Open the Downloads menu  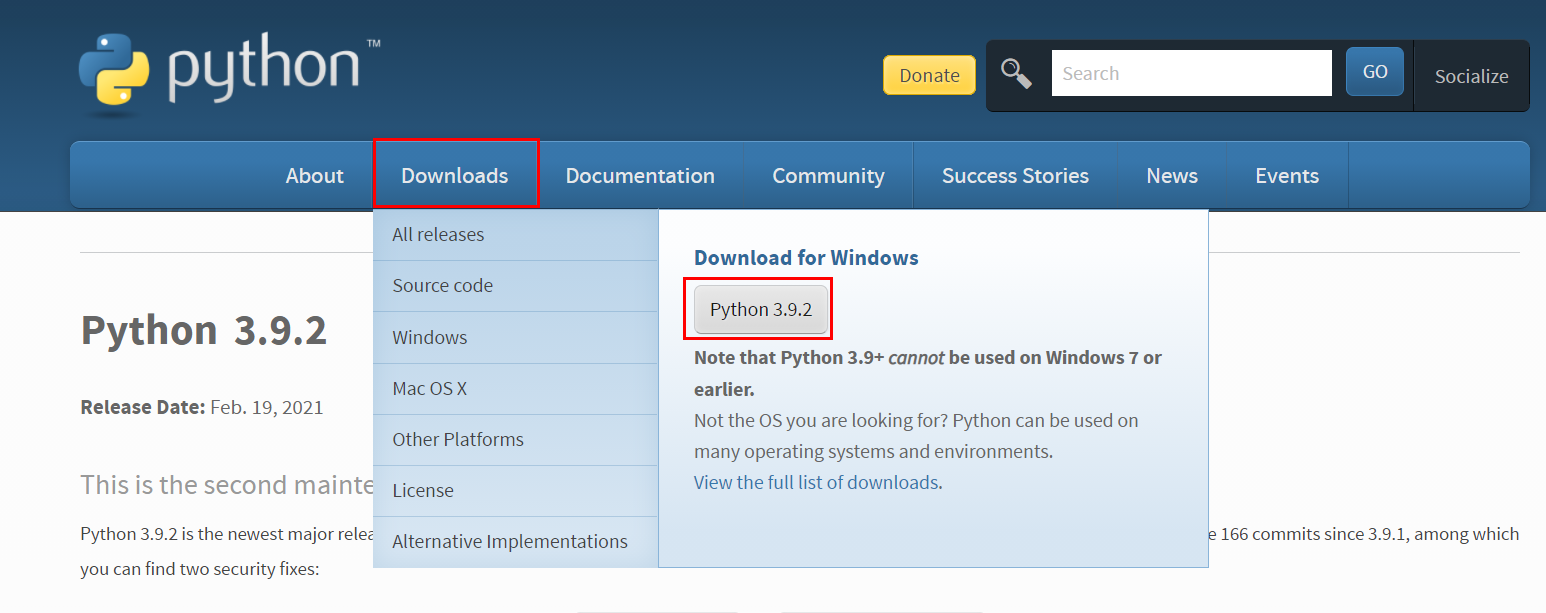[x=455, y=175]
